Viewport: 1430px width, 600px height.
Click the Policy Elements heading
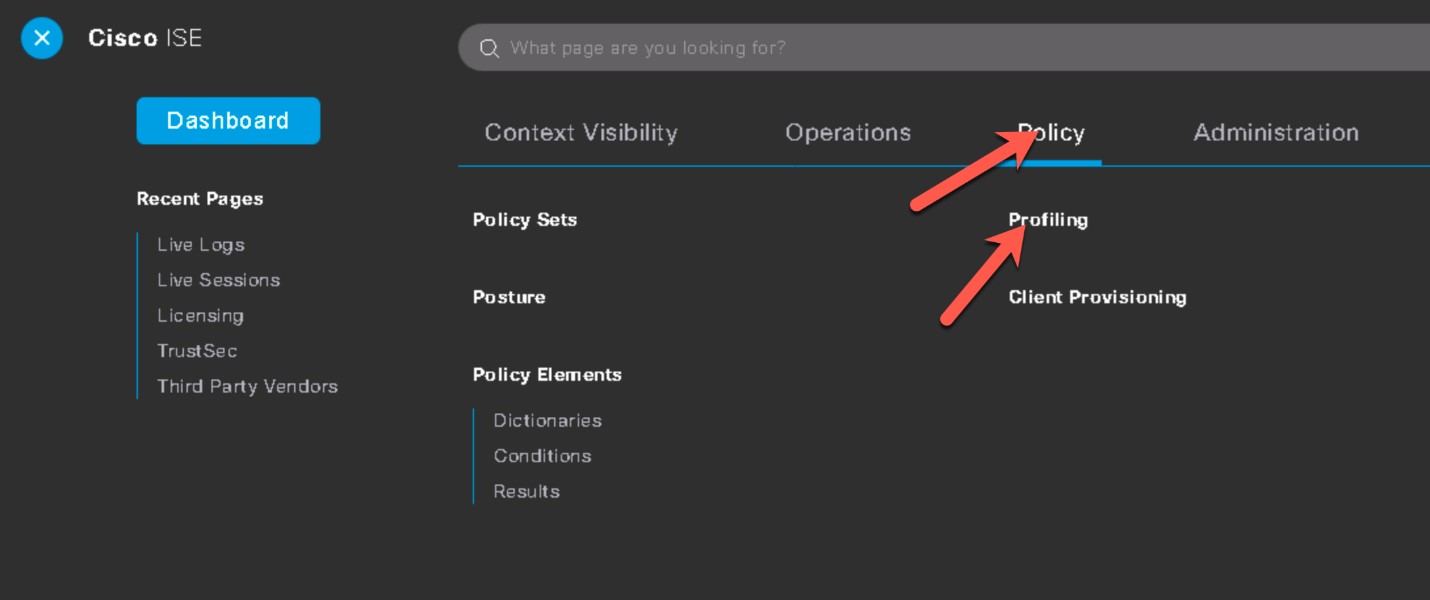(547, 375)
